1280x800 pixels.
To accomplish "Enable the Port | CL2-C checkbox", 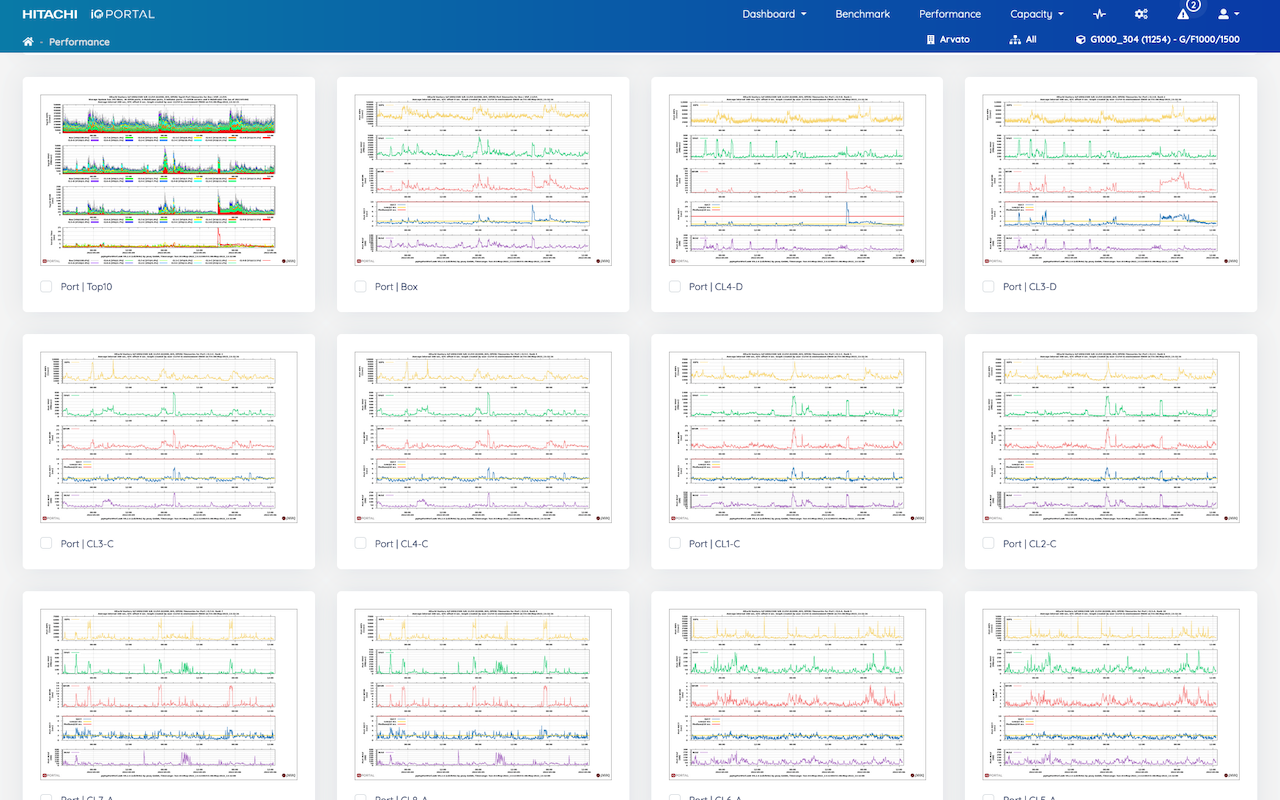I will point(990,543).
